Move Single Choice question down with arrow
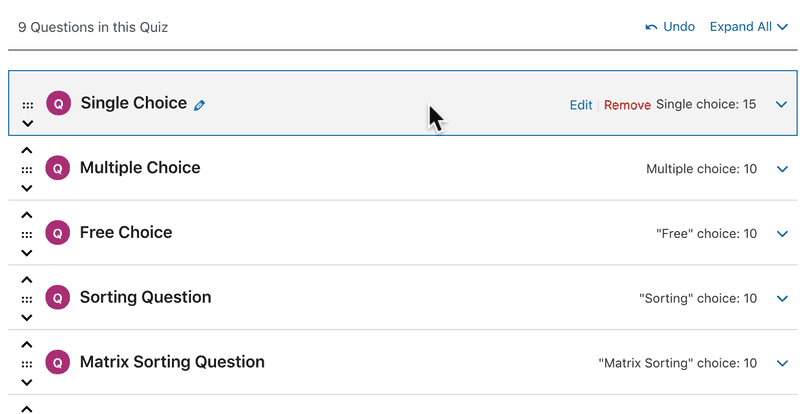This screenshot has width=812, height=414. (27, 123)
